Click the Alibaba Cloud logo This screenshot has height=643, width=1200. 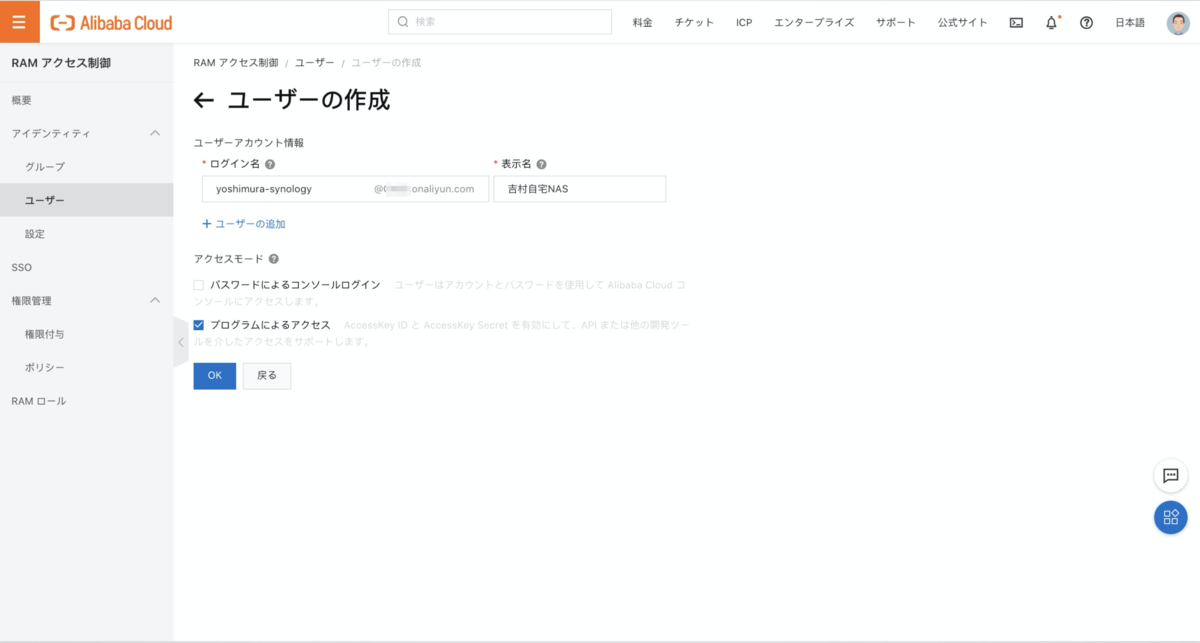pos(111,22)
